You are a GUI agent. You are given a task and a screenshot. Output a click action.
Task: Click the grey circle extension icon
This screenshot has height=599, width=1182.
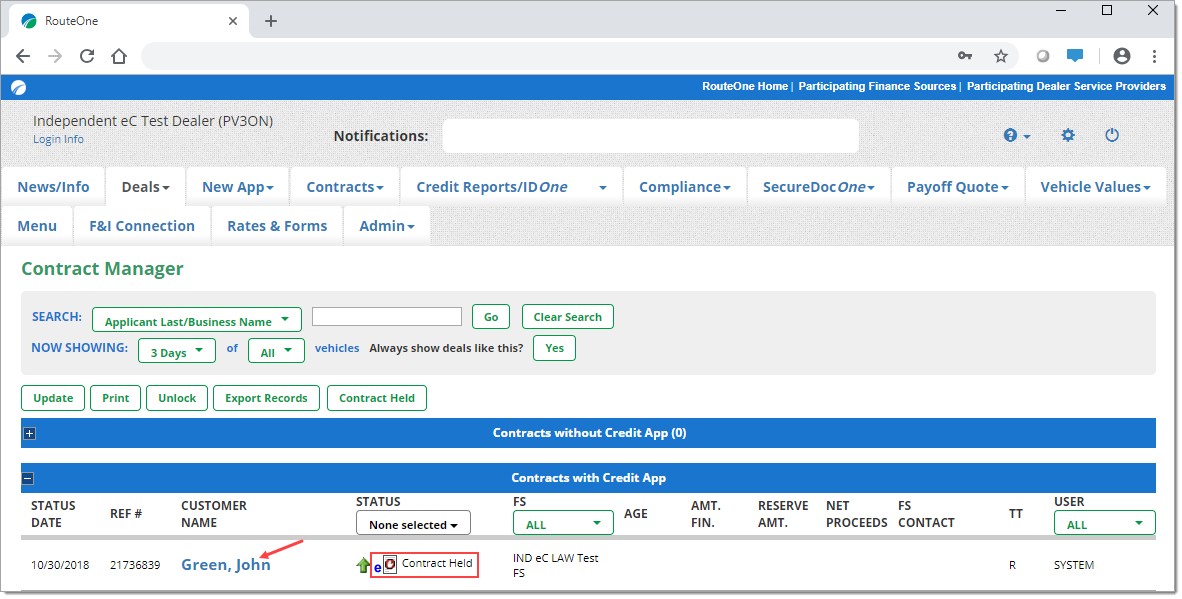point(1043,56)
